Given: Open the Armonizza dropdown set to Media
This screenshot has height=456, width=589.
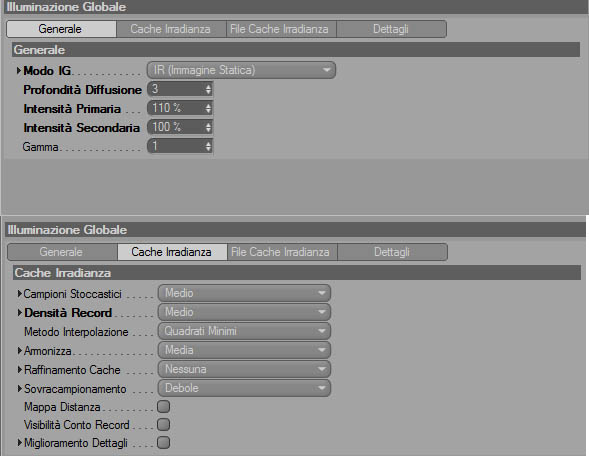Looking at the screenshot, I should tap(244, 350).
